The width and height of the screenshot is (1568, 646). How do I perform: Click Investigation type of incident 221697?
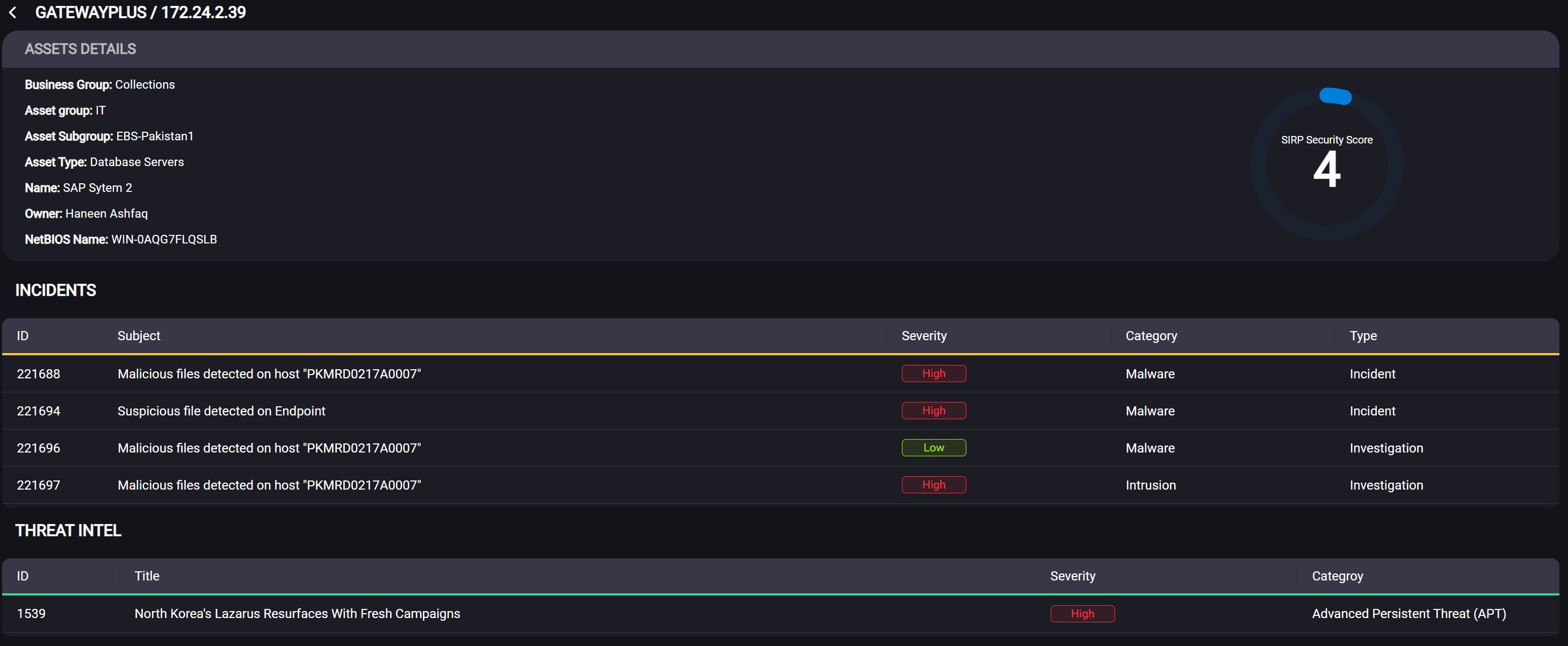coord(1386,485)
